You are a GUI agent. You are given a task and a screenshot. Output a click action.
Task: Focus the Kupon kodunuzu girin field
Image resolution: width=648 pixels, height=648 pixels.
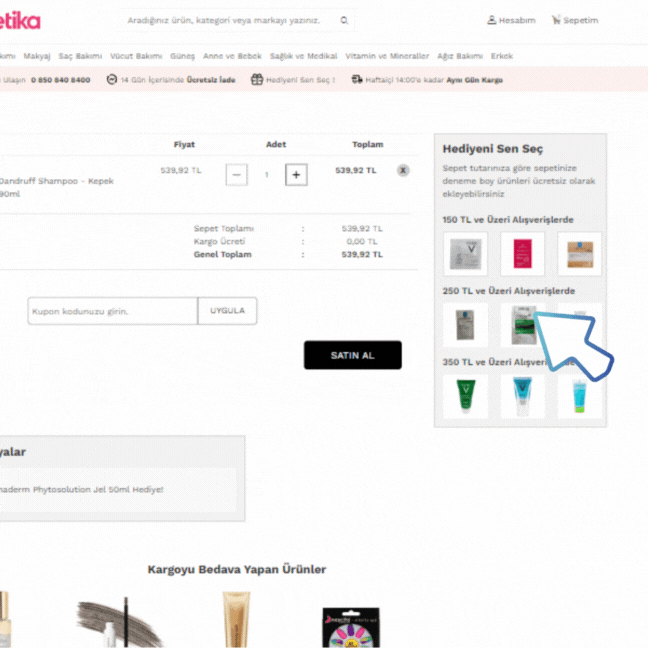click(112, 311)
